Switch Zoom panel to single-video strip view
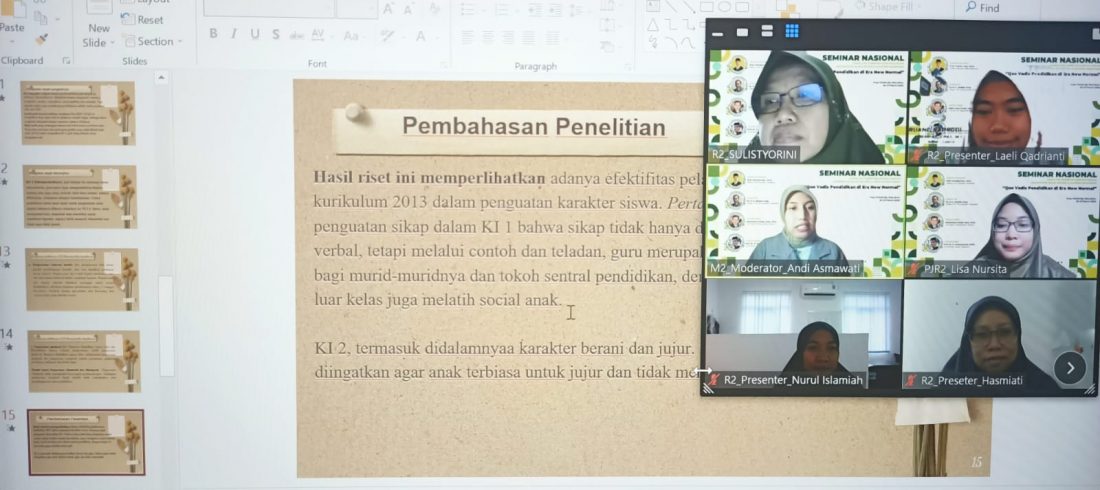1100x490 pixels. (742, 32)
